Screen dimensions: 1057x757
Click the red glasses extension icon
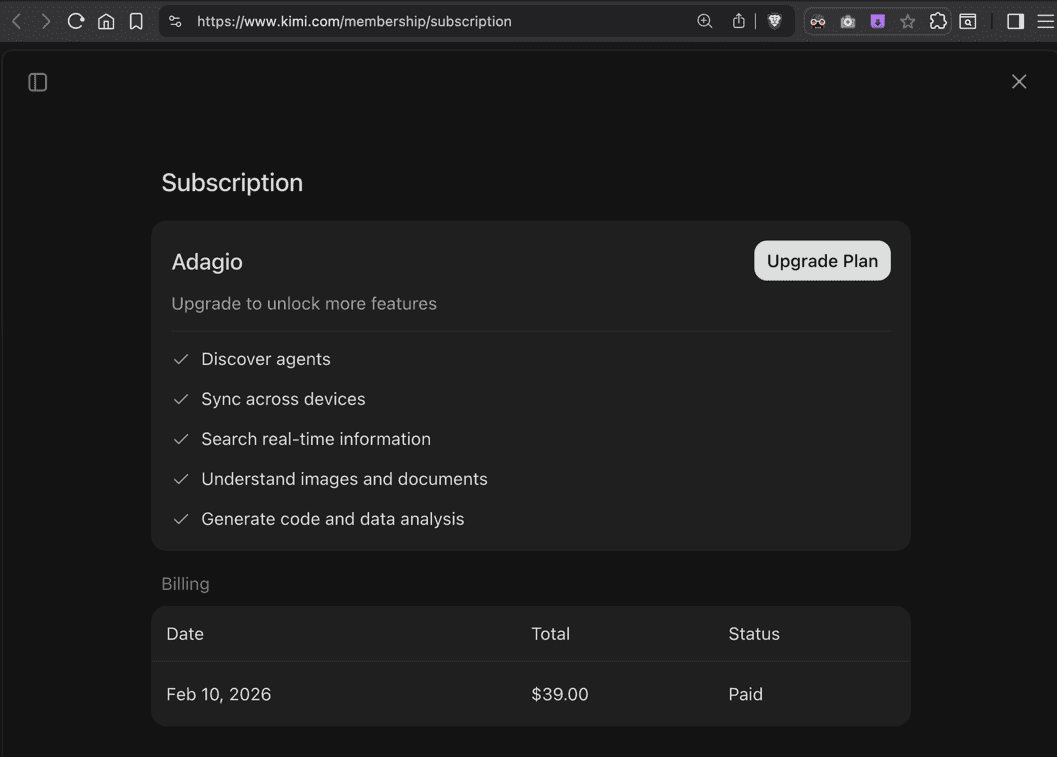click(x=818, y=21)
